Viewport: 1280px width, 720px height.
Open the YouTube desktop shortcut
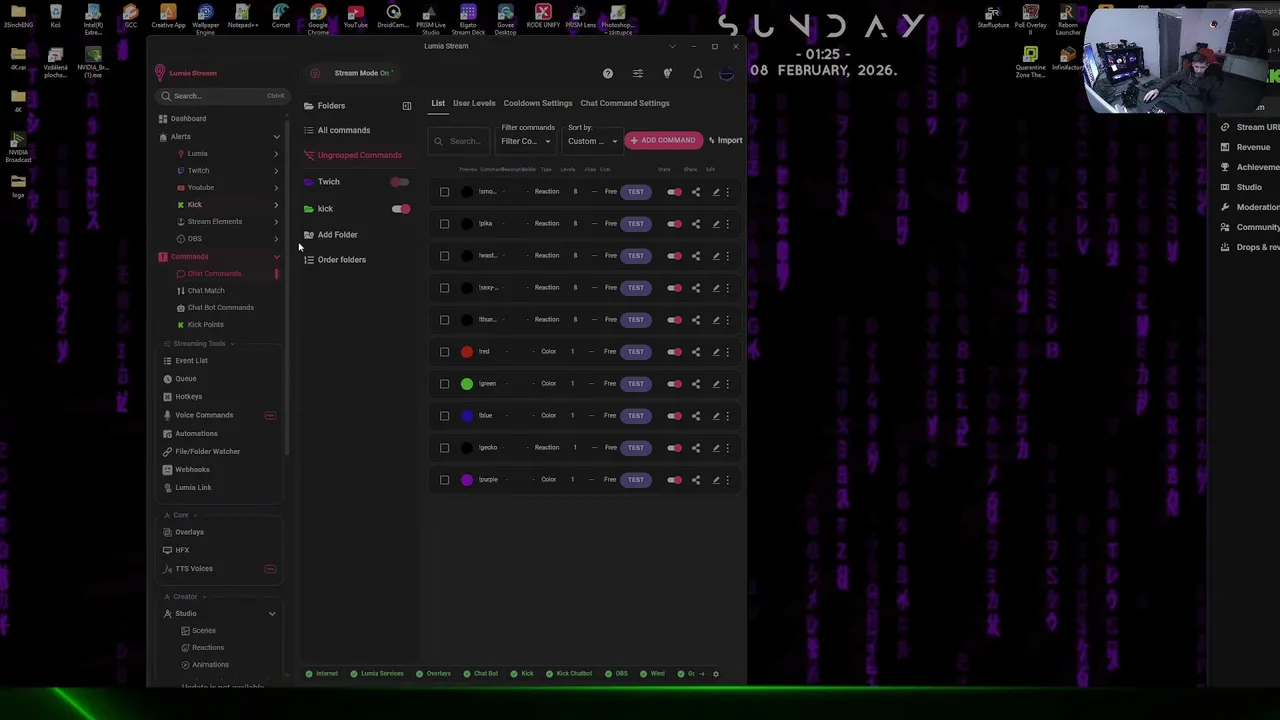pyautogui.click(x=355, y=17)
